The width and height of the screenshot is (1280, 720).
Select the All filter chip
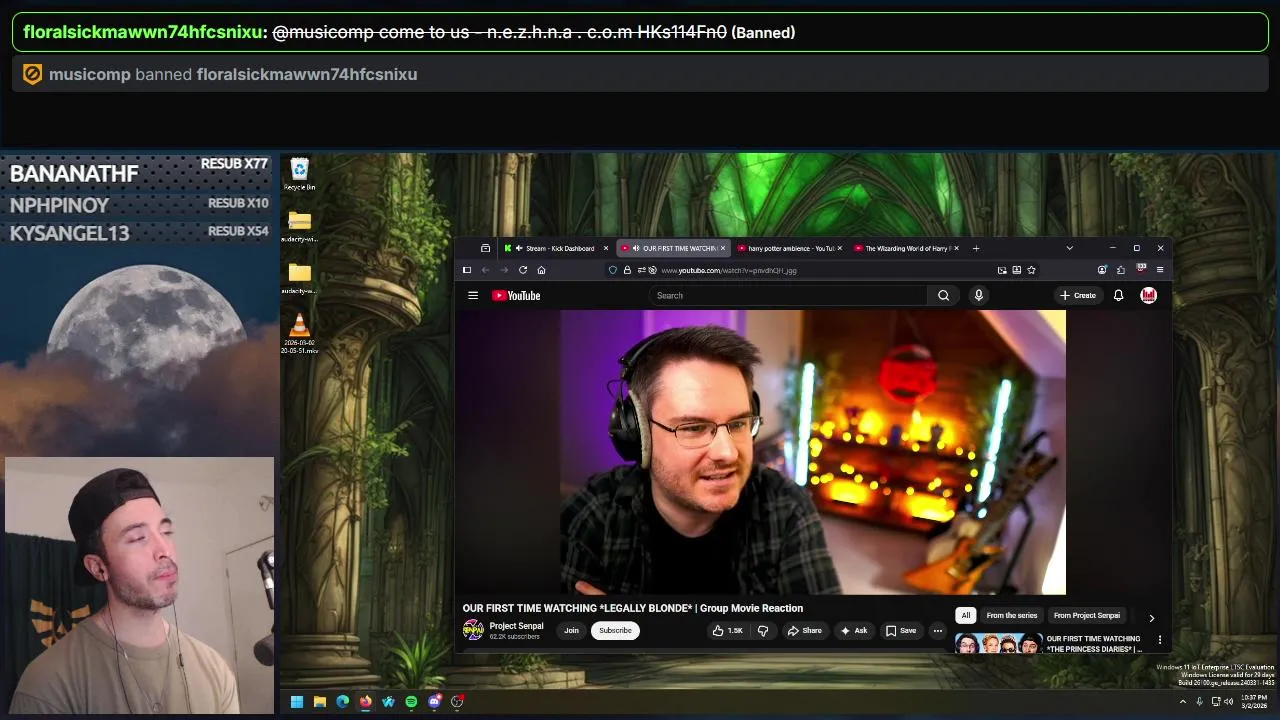[965, 615]
